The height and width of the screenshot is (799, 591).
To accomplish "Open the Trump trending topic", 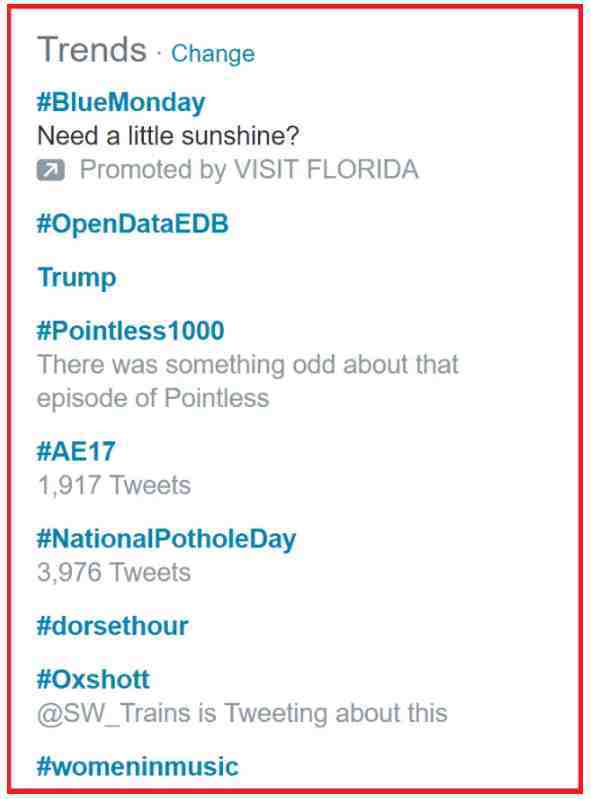I will point(77,278).
